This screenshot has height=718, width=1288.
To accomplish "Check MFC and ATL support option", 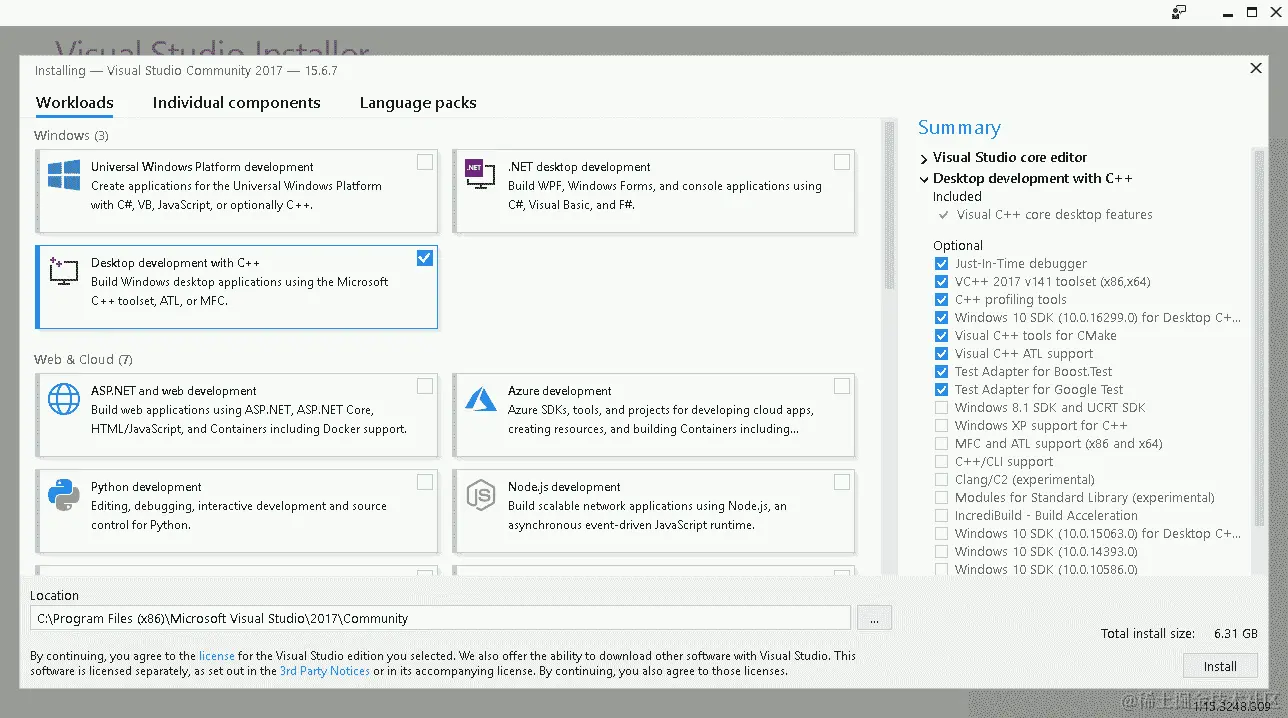I will click(941, 444).
